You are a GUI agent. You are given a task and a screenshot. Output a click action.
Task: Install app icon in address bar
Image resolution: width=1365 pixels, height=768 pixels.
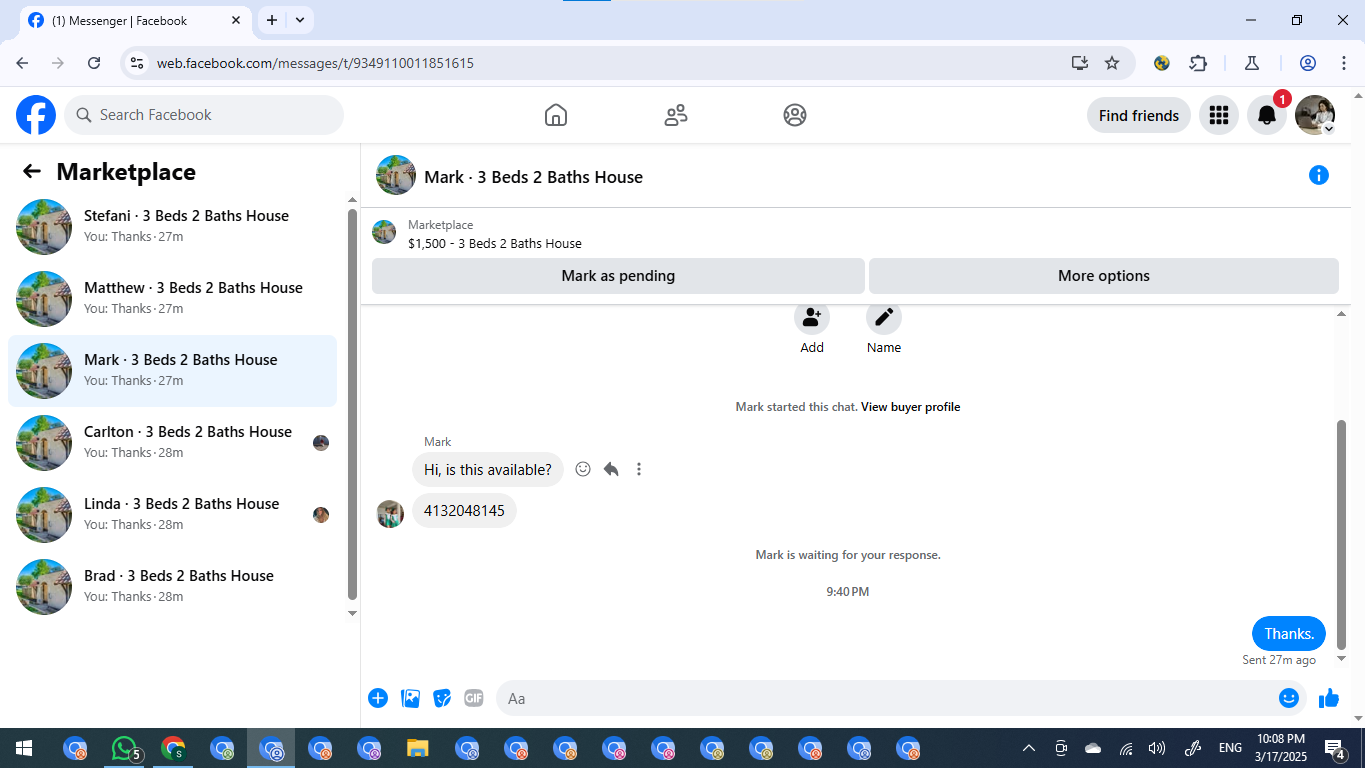click(1080, 63)
